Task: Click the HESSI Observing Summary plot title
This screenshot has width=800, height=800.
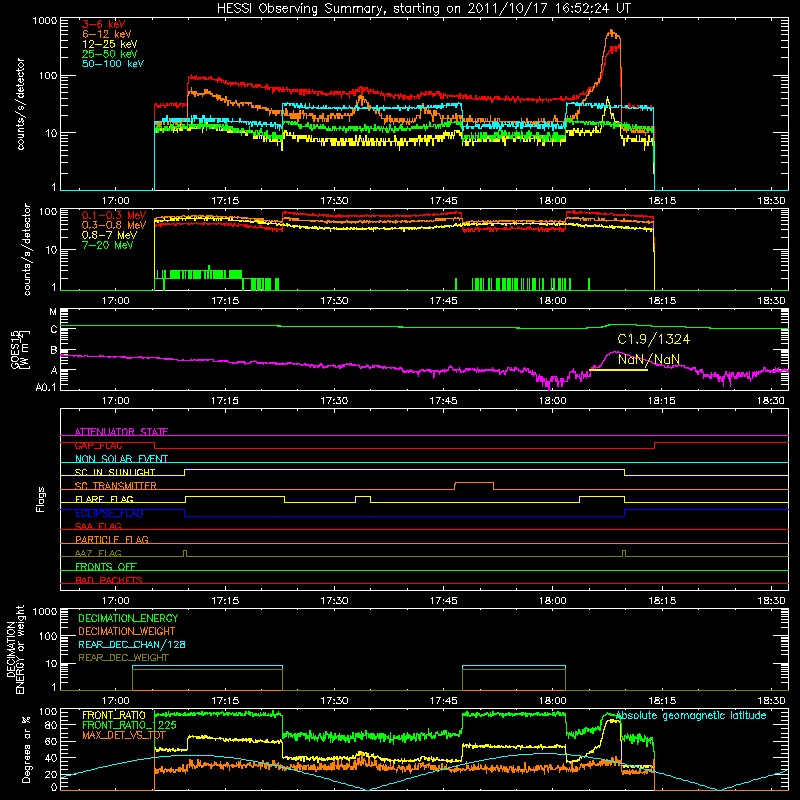Action: (x=423, y=8)
